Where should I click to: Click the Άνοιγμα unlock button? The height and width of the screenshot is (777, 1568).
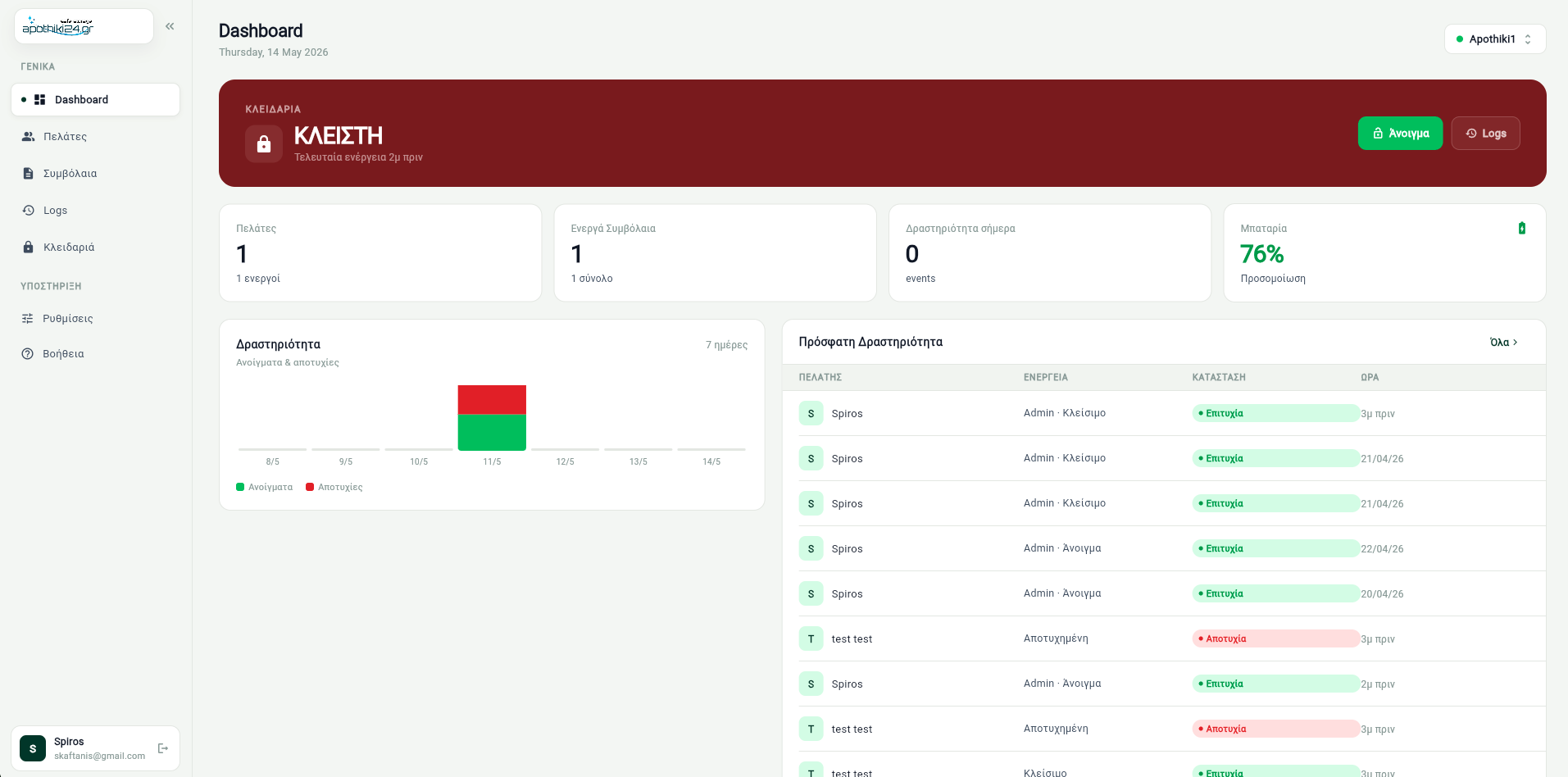pyautogui.click(x=1400, y=134)
